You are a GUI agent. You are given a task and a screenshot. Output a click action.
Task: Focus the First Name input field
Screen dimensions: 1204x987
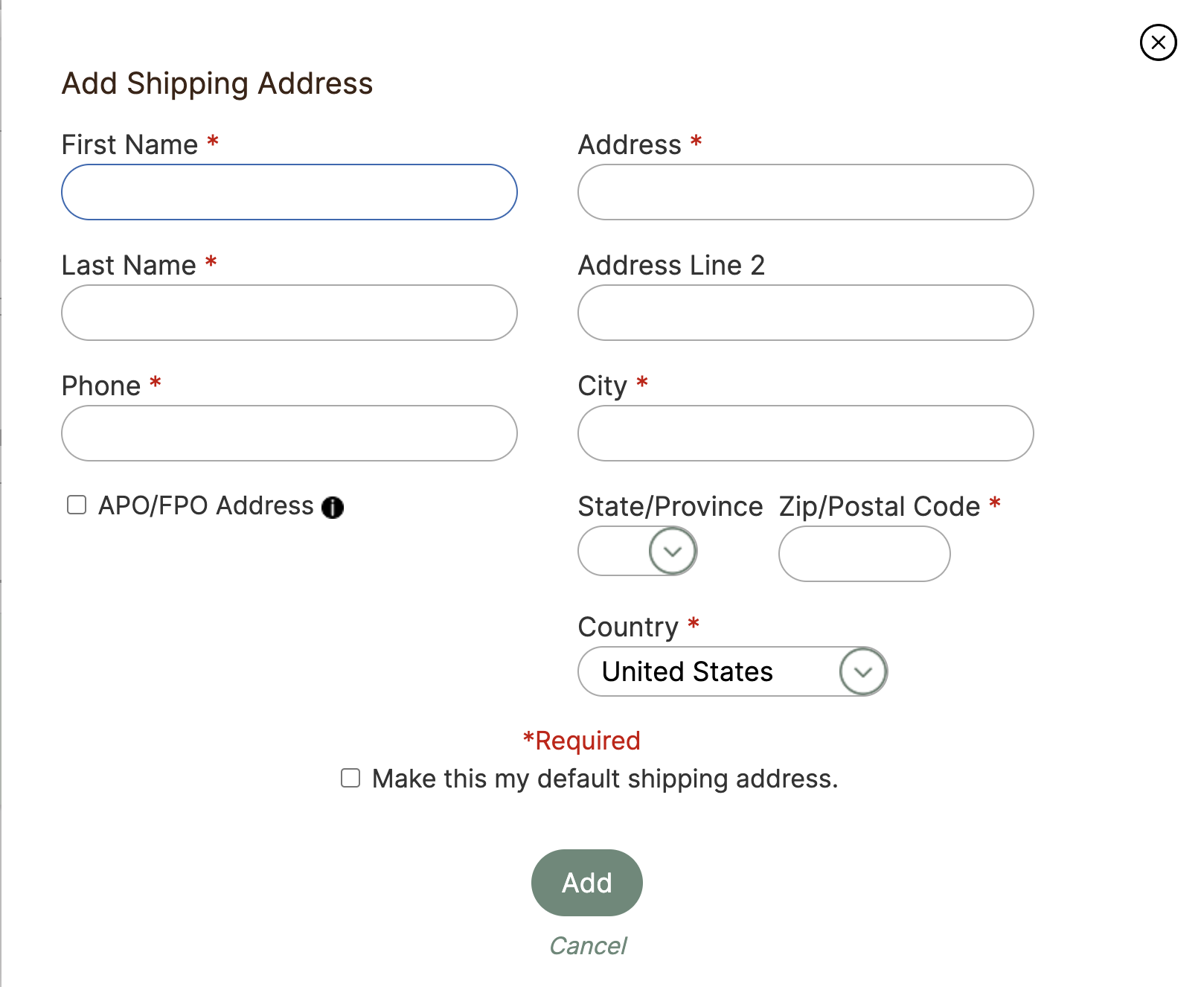point(289,192)
